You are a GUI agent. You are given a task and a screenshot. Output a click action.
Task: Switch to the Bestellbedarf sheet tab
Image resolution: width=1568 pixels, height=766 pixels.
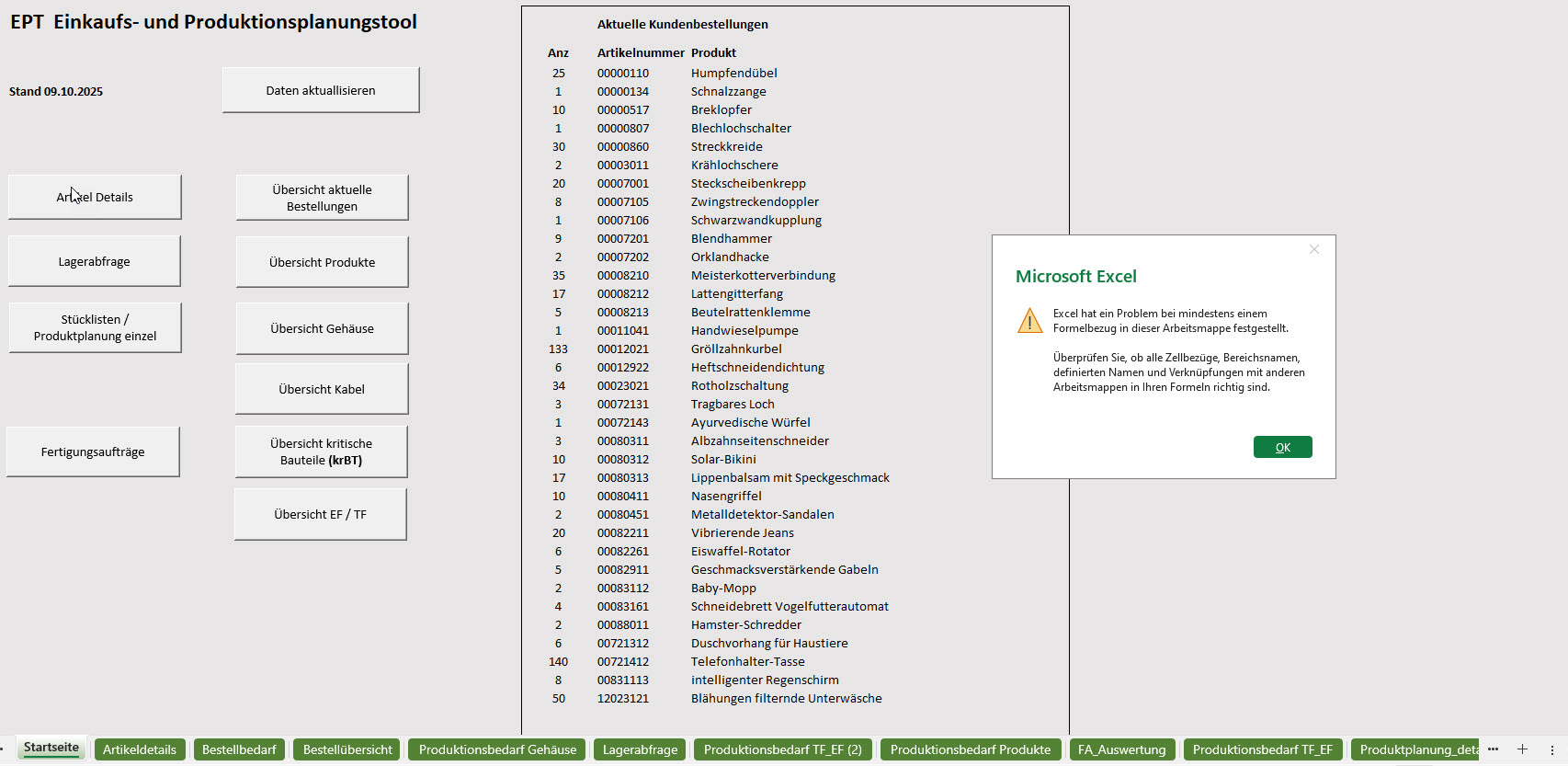pyautogui.click(x=239, y=749)
